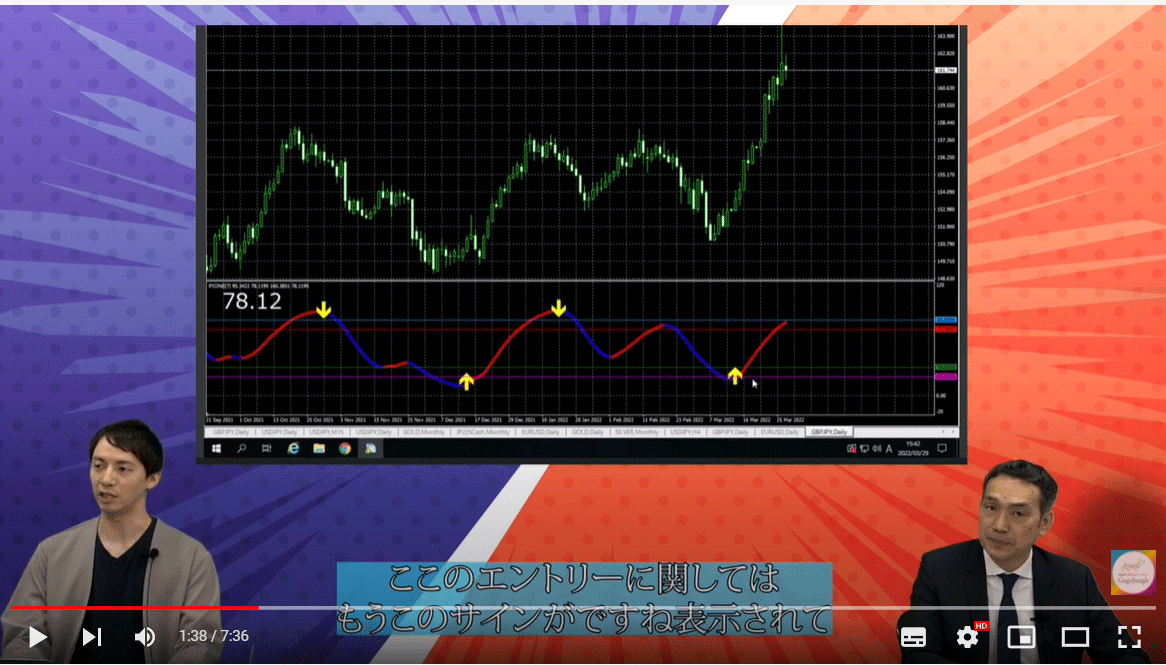Click the 21 Sep 2021 date label

pos(220,420)
